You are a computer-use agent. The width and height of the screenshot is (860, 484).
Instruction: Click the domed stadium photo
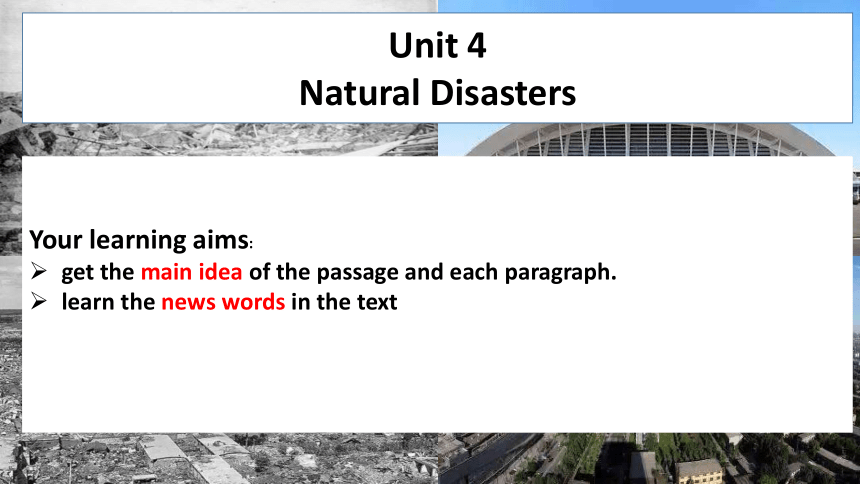click(x=647, y=140)
